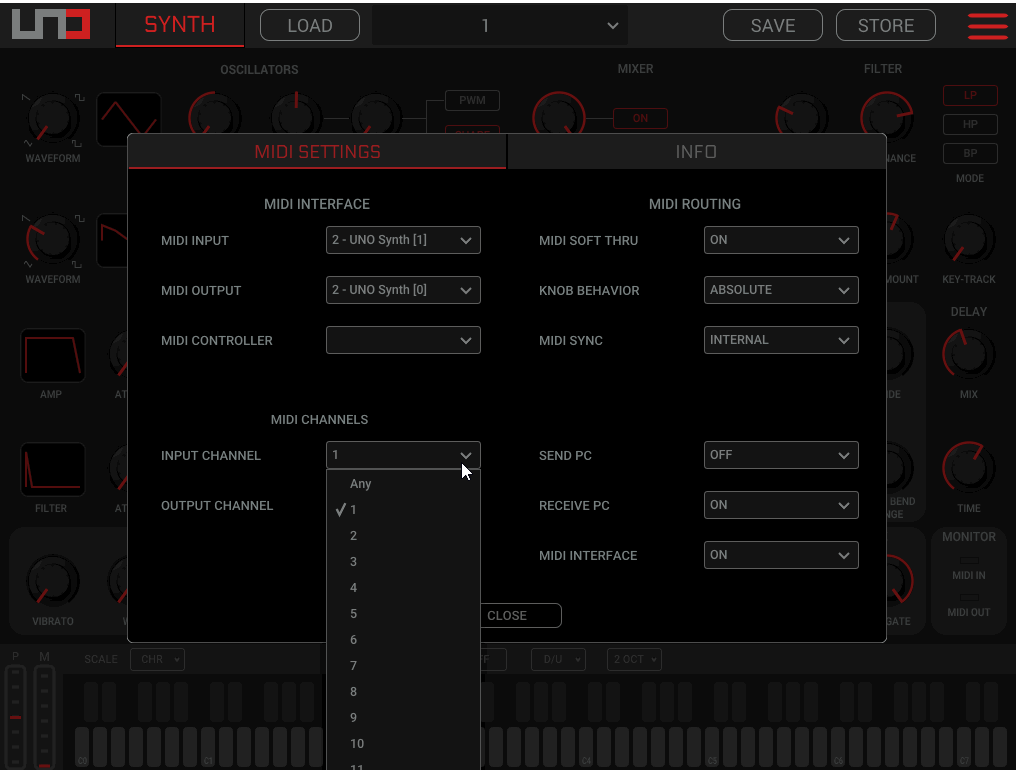Click the KEY-TRACK knob
1016x770 pixels.
tap(969, 240)
